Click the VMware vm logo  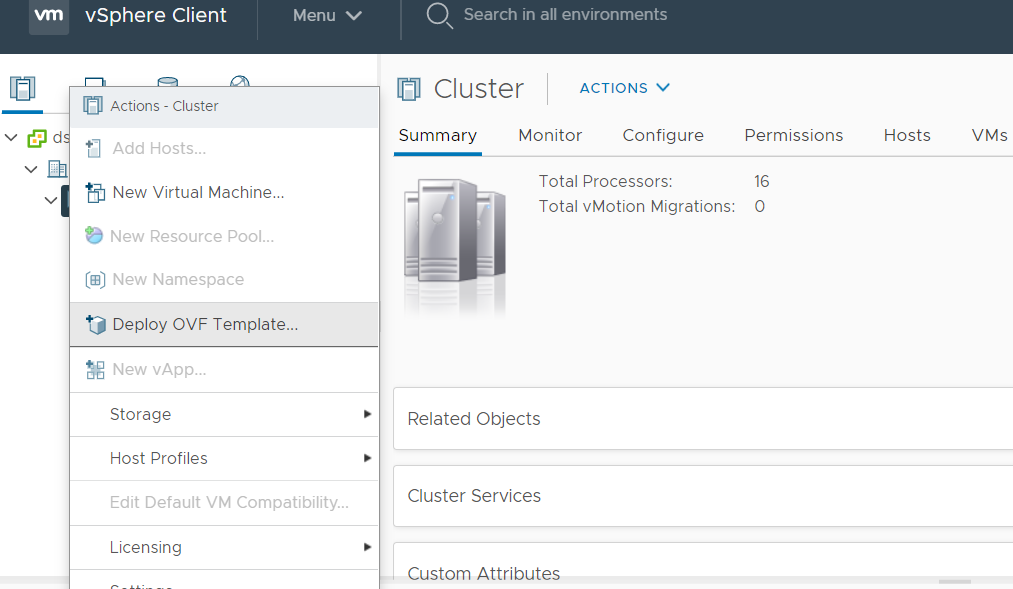tap(49, 15)
